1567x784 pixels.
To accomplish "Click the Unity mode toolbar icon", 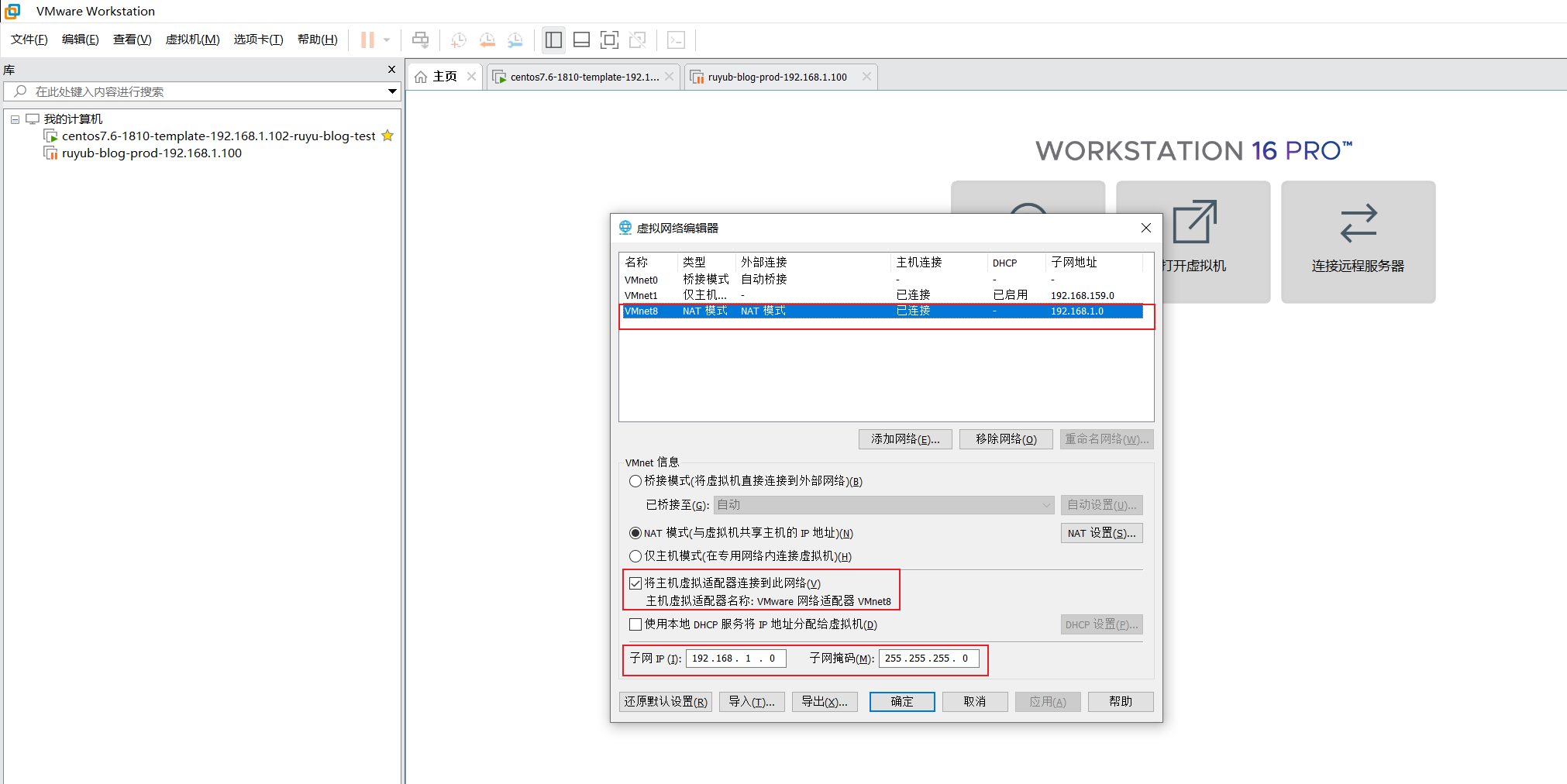I will tap(638, 40).
